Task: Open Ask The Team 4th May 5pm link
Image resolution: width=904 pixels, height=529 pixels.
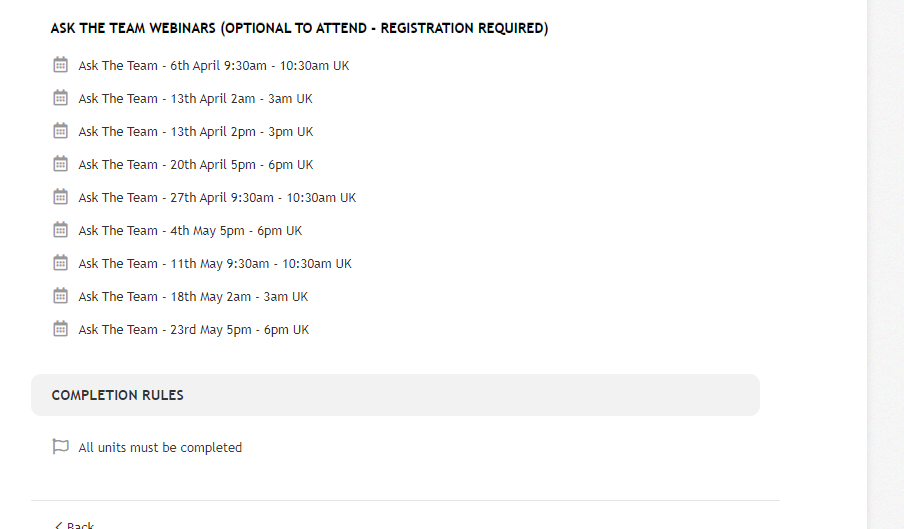Action: coord(190,231)
